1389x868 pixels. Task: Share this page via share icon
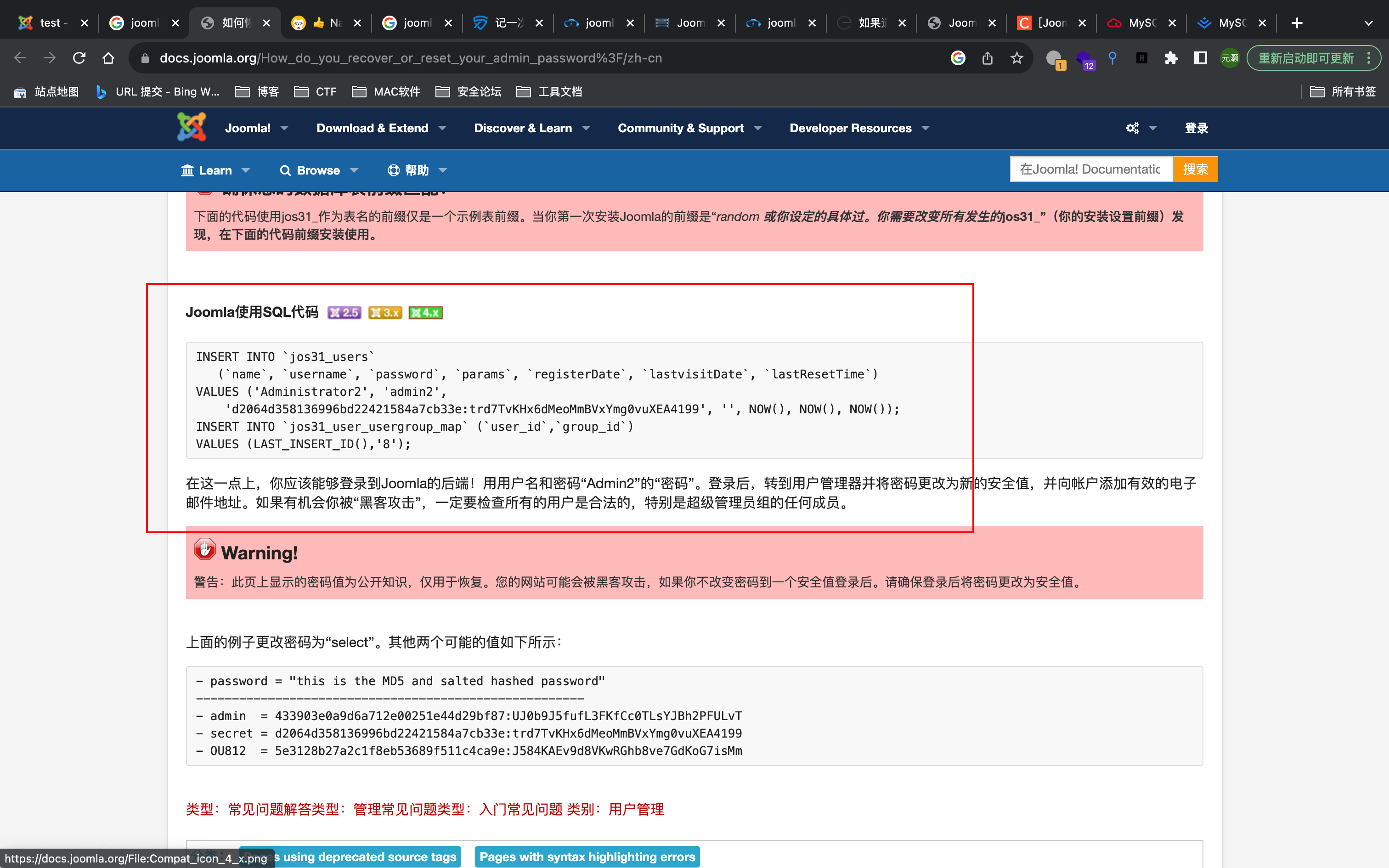coord(987,58)
